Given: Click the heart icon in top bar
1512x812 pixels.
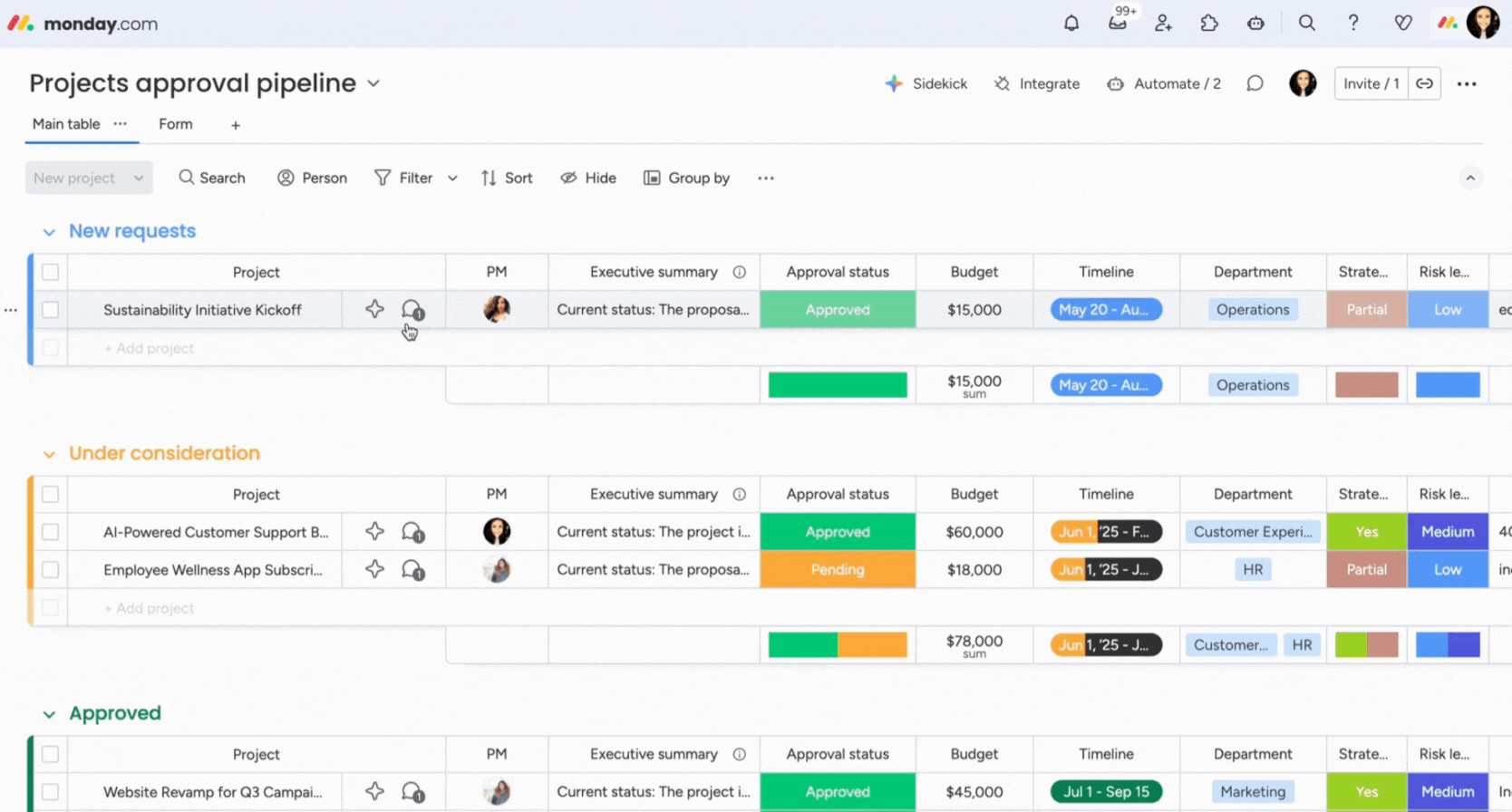Looking at the screenshot, I should [1403, 24].
